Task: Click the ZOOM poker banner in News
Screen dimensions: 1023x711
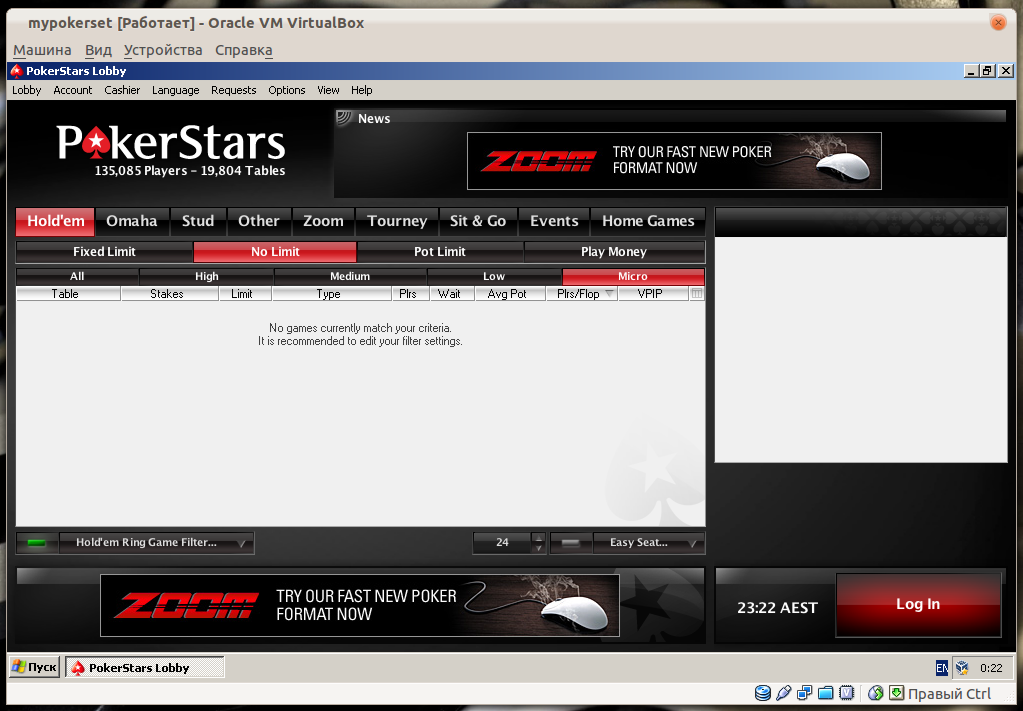Action: coord(674,161)
